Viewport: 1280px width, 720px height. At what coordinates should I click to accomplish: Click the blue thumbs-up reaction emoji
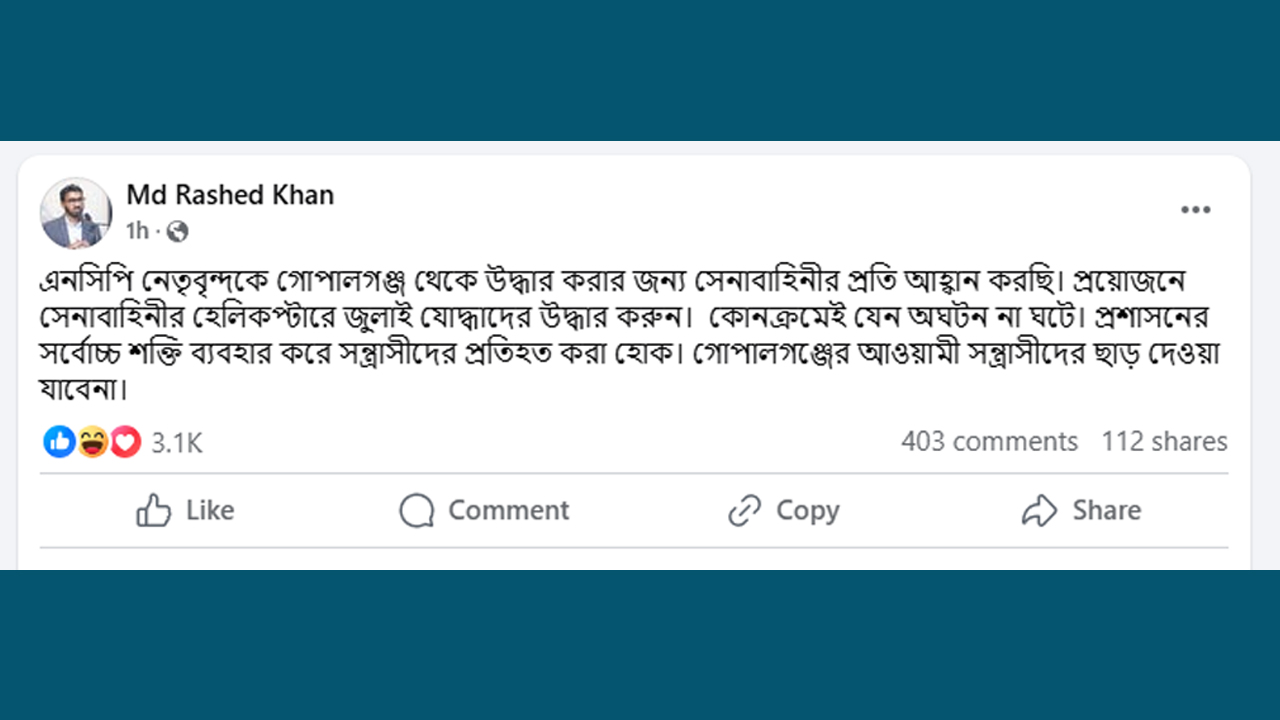pyautogui.click(x=60, y=441)
